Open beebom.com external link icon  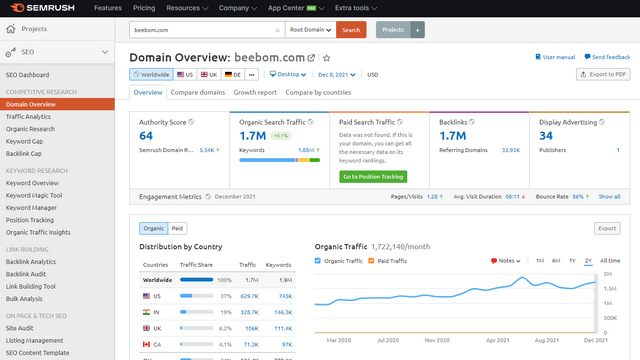pyautogui.click(x=311, y=58)
